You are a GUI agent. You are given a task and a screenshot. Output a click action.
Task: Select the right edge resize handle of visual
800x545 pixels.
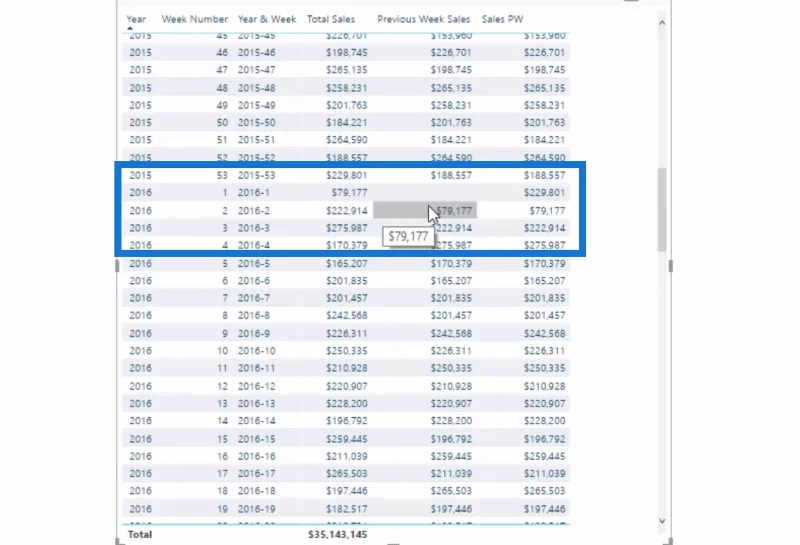click(x=670, y=265)
